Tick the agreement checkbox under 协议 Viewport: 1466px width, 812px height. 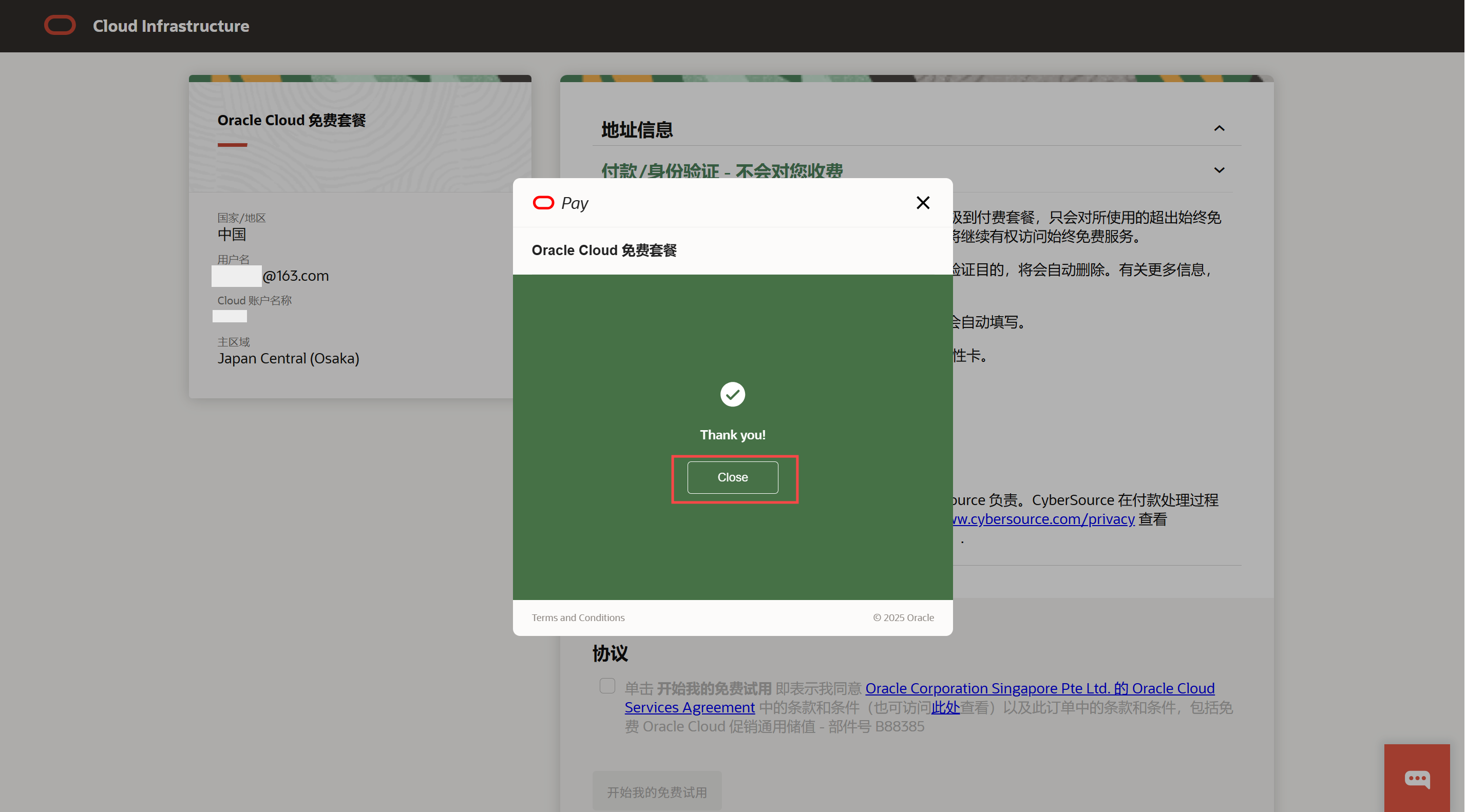tap(607, 686)
